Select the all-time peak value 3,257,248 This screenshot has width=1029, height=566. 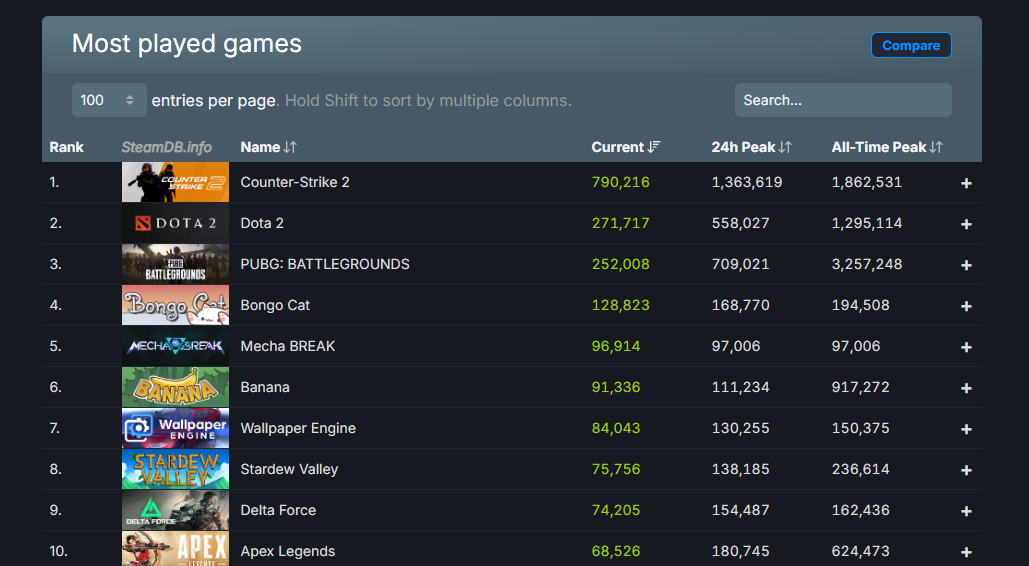(867, 264)
